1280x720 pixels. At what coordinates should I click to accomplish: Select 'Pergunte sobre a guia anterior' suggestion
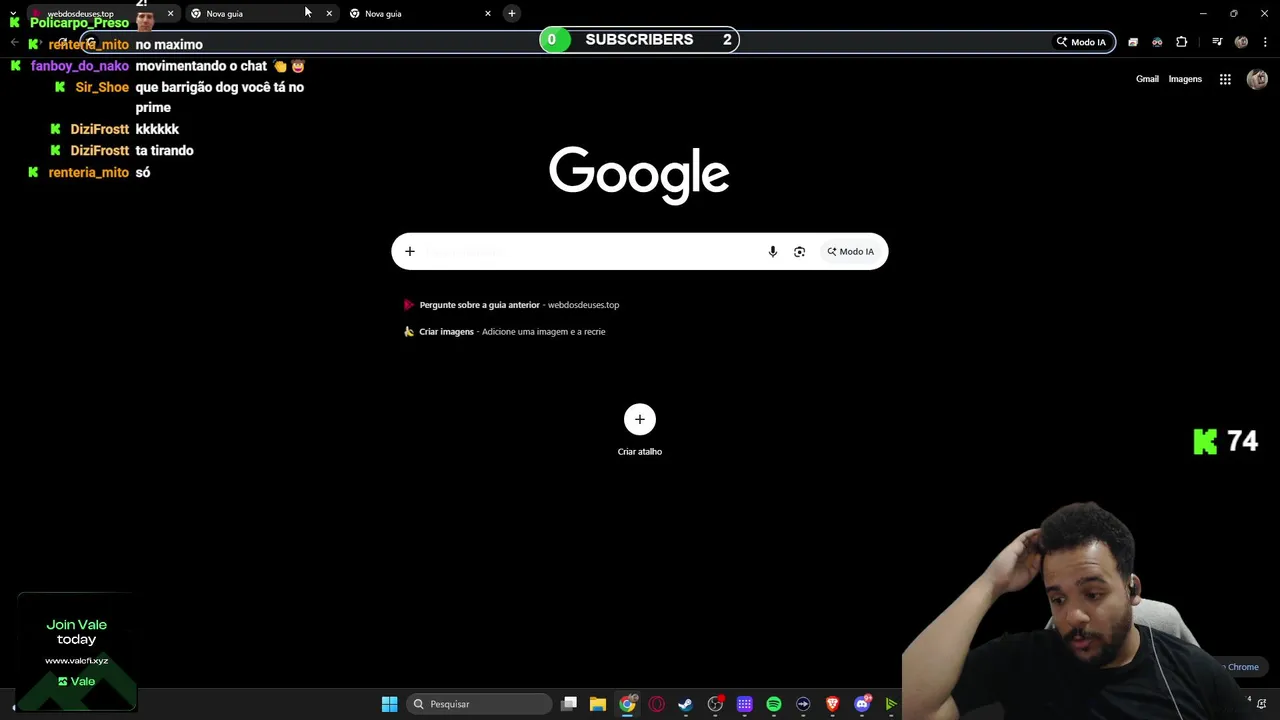point(512,305)
